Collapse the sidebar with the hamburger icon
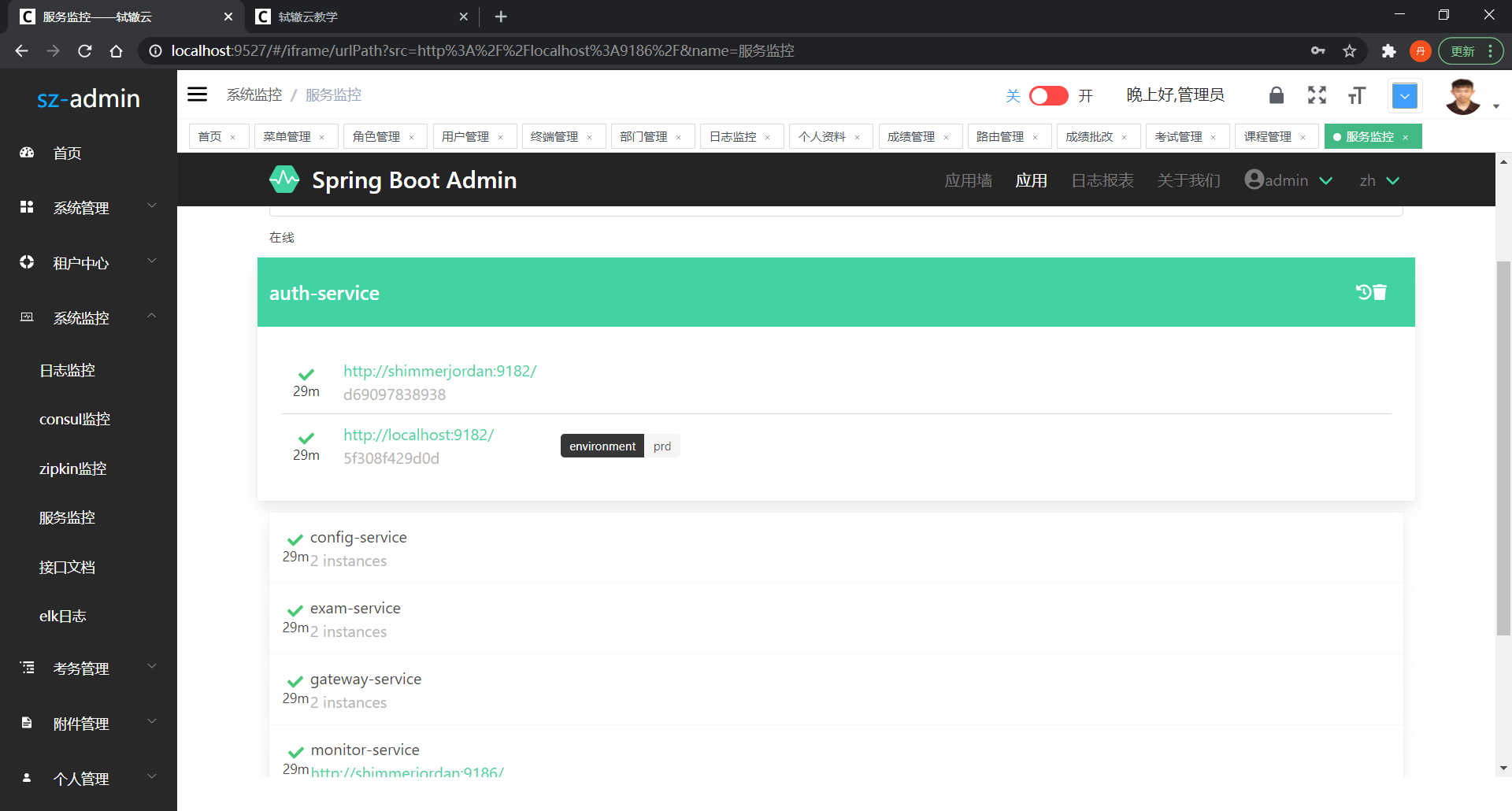Viewport: 1512px width, 811px height. [x=197, y=94]
